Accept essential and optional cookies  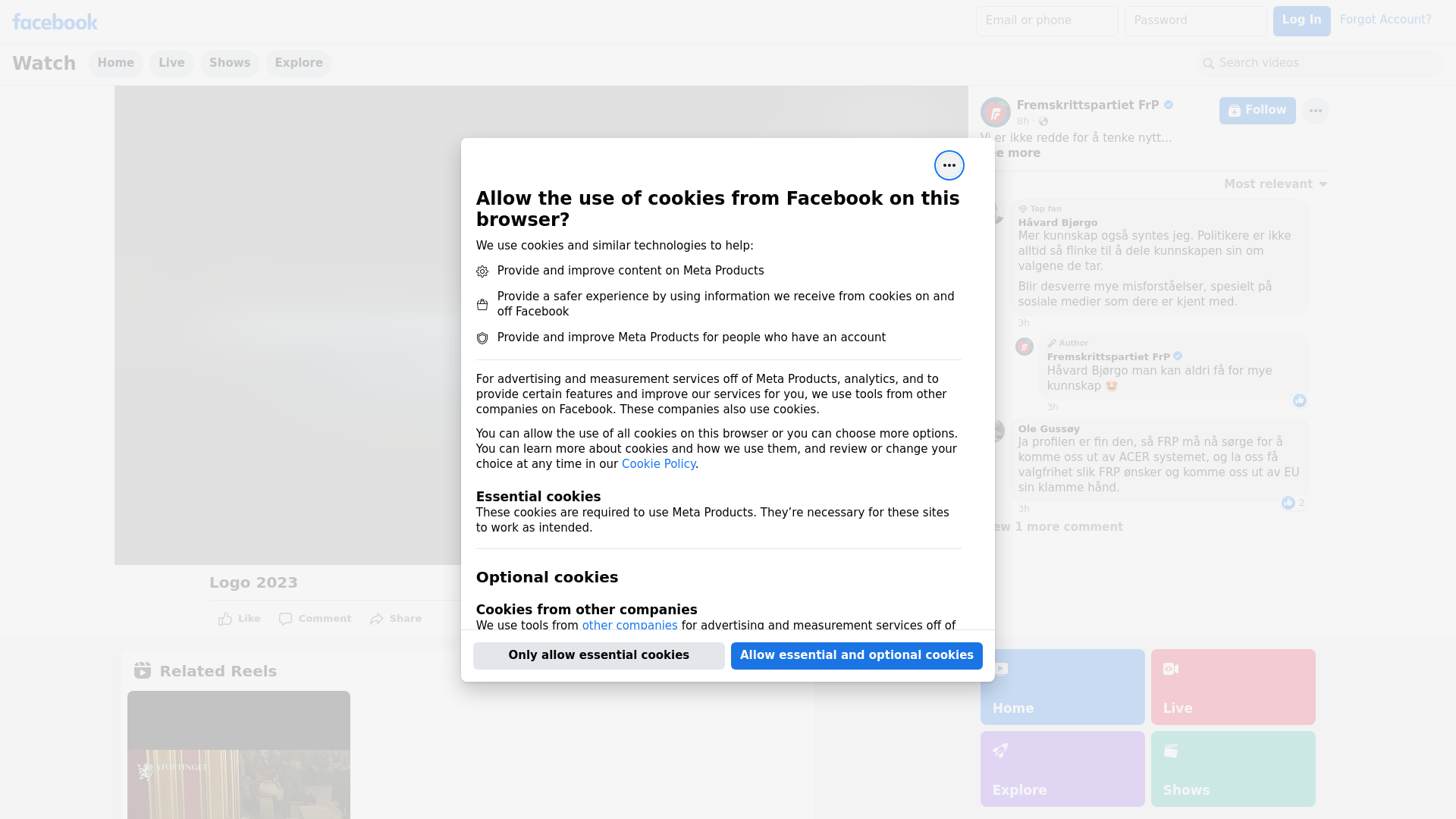coord(856,655)
